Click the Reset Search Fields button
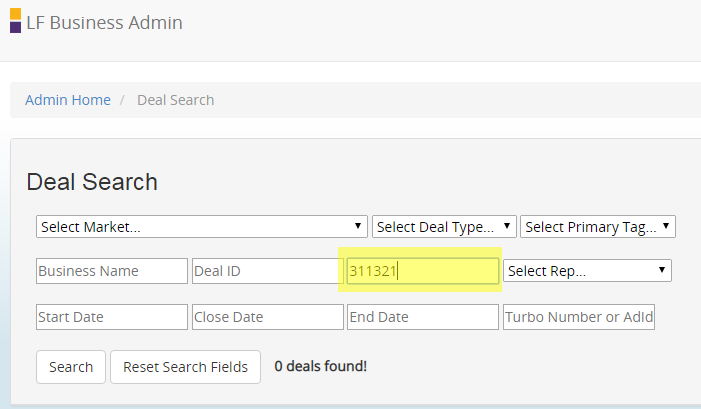The width and height of the screenshot is (701, 409). 186,367
